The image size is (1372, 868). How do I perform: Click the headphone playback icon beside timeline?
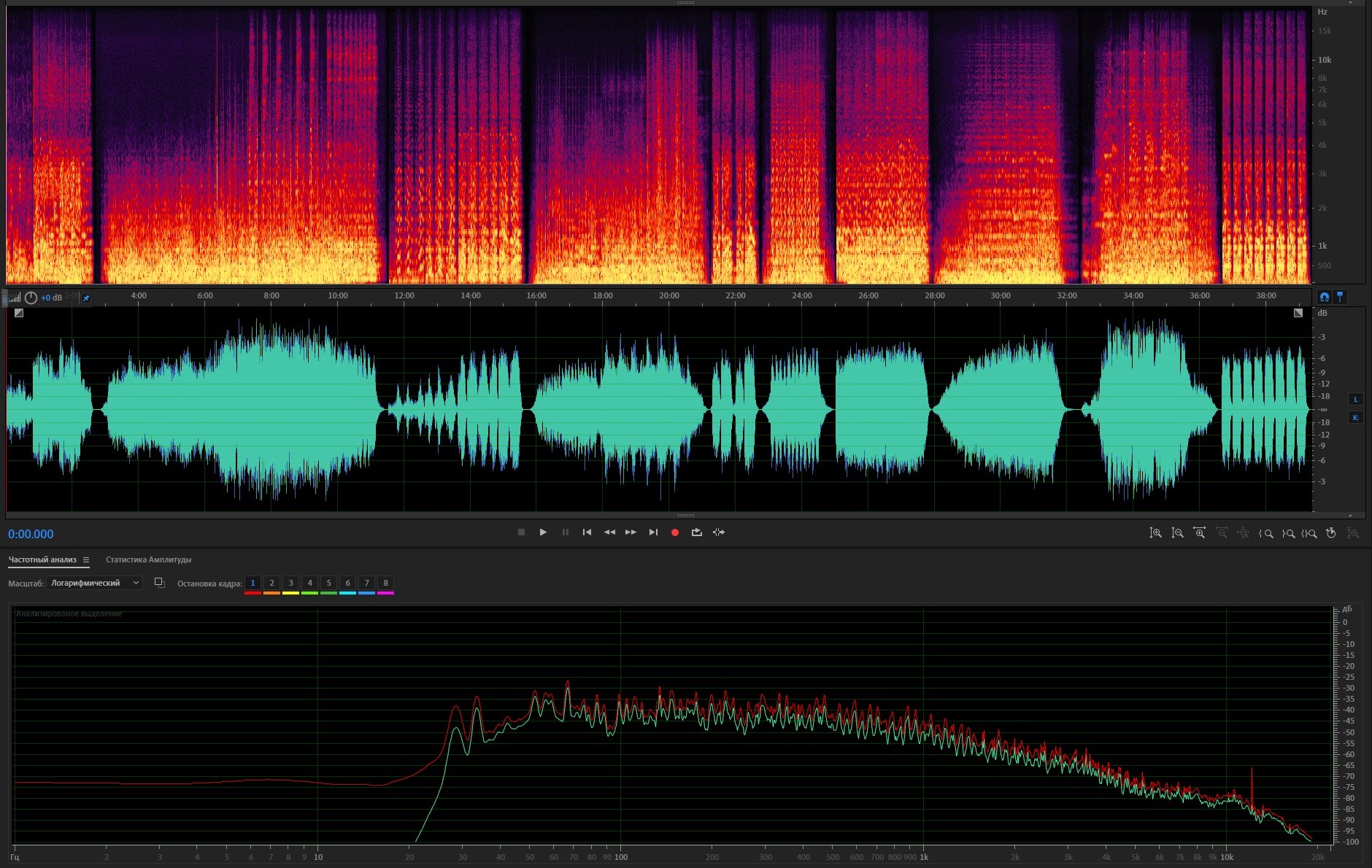pos(1324,297)
